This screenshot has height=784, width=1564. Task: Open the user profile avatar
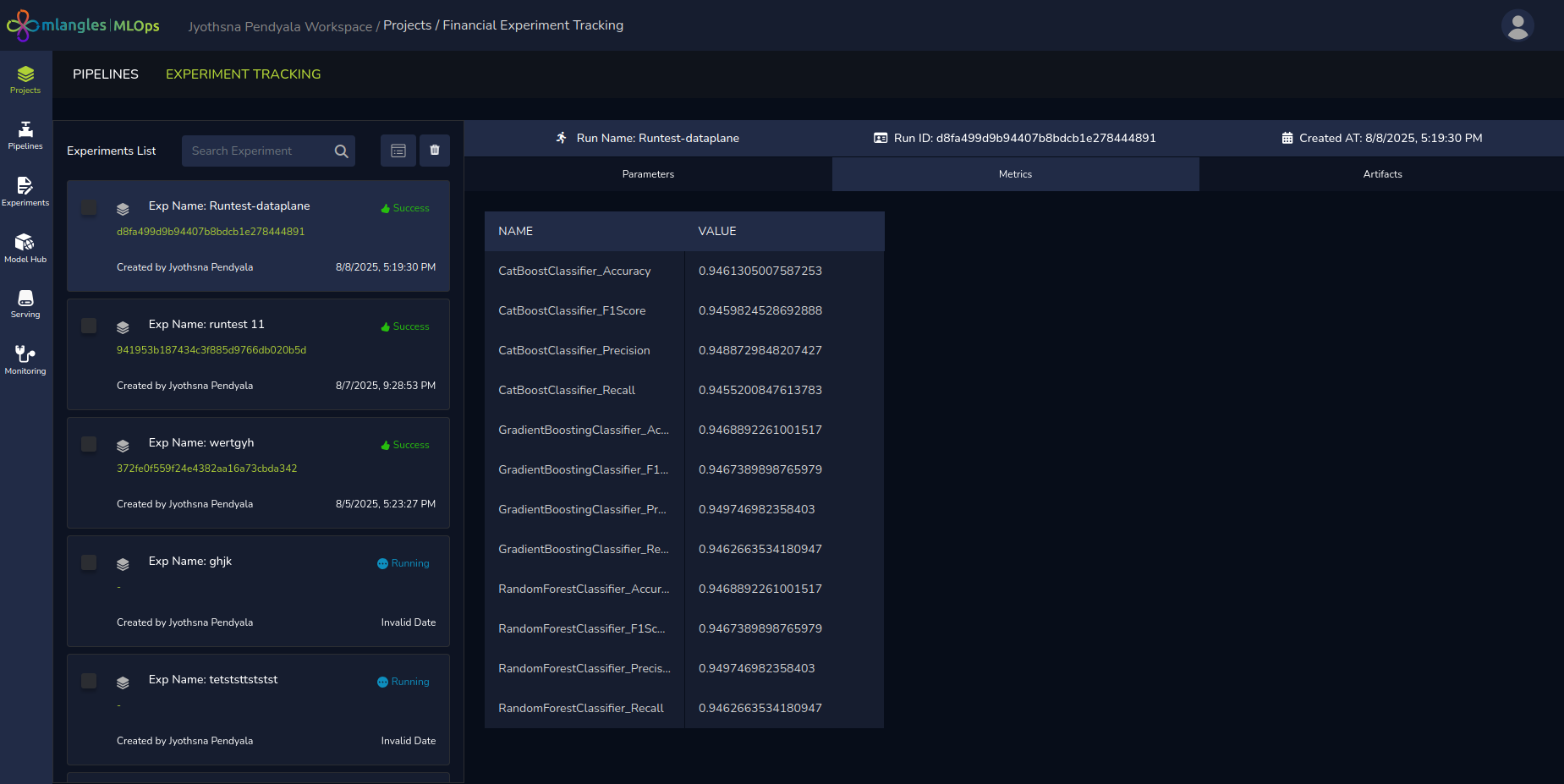(x=1517, y=25)
